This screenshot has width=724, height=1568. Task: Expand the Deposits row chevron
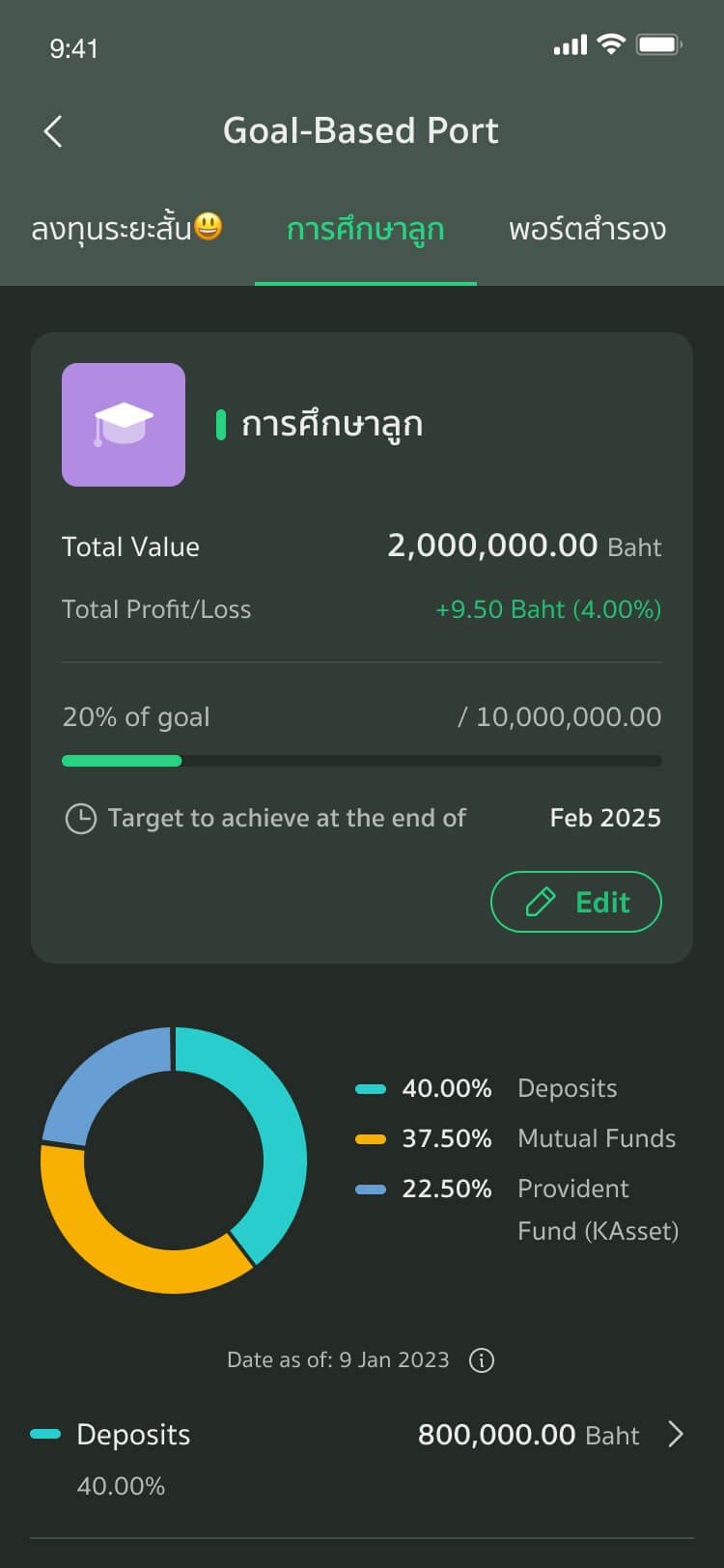[x=676, y=1435]
